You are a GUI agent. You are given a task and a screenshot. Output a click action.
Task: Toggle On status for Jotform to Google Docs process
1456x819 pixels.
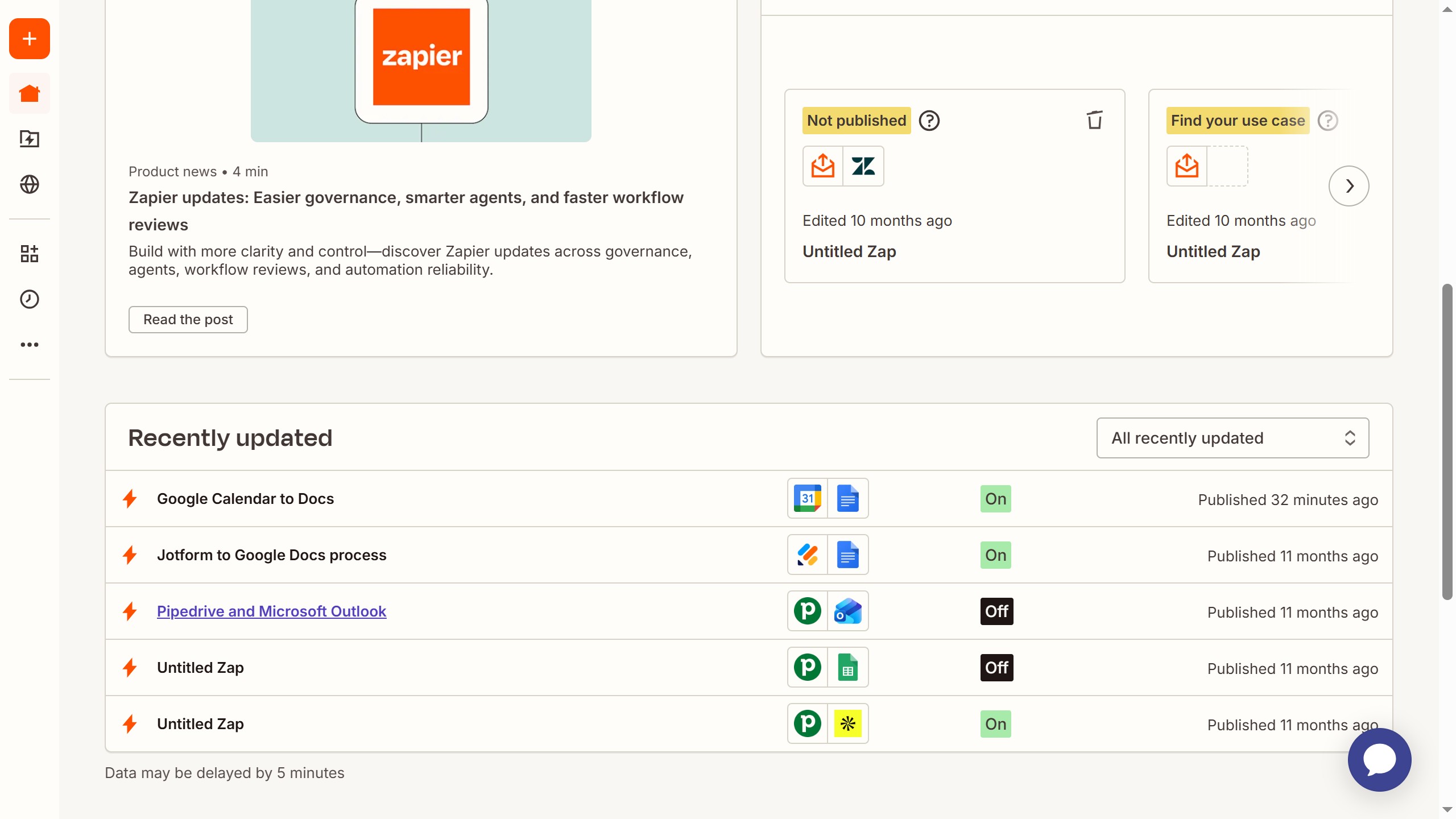coord(996,555)
